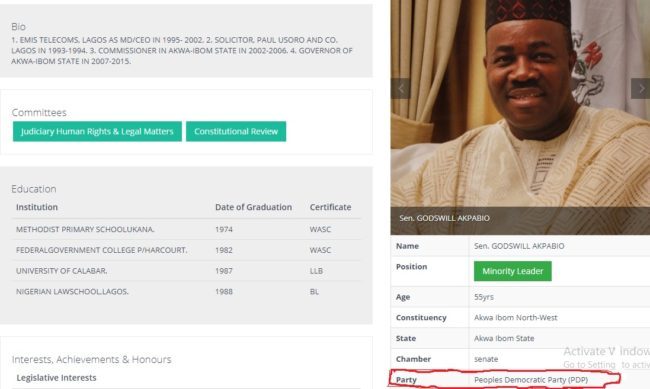The image size is (650, 389).
Task: Select the Certificate column header
Action: tap(330, 207)
